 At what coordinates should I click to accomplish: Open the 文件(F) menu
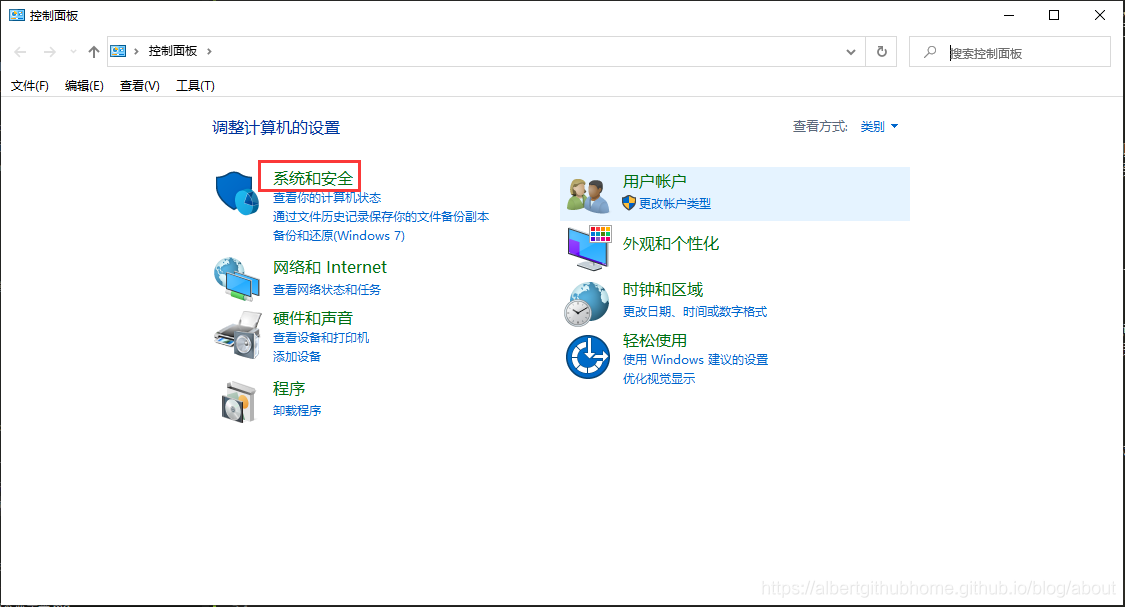[x=29, y=85]
